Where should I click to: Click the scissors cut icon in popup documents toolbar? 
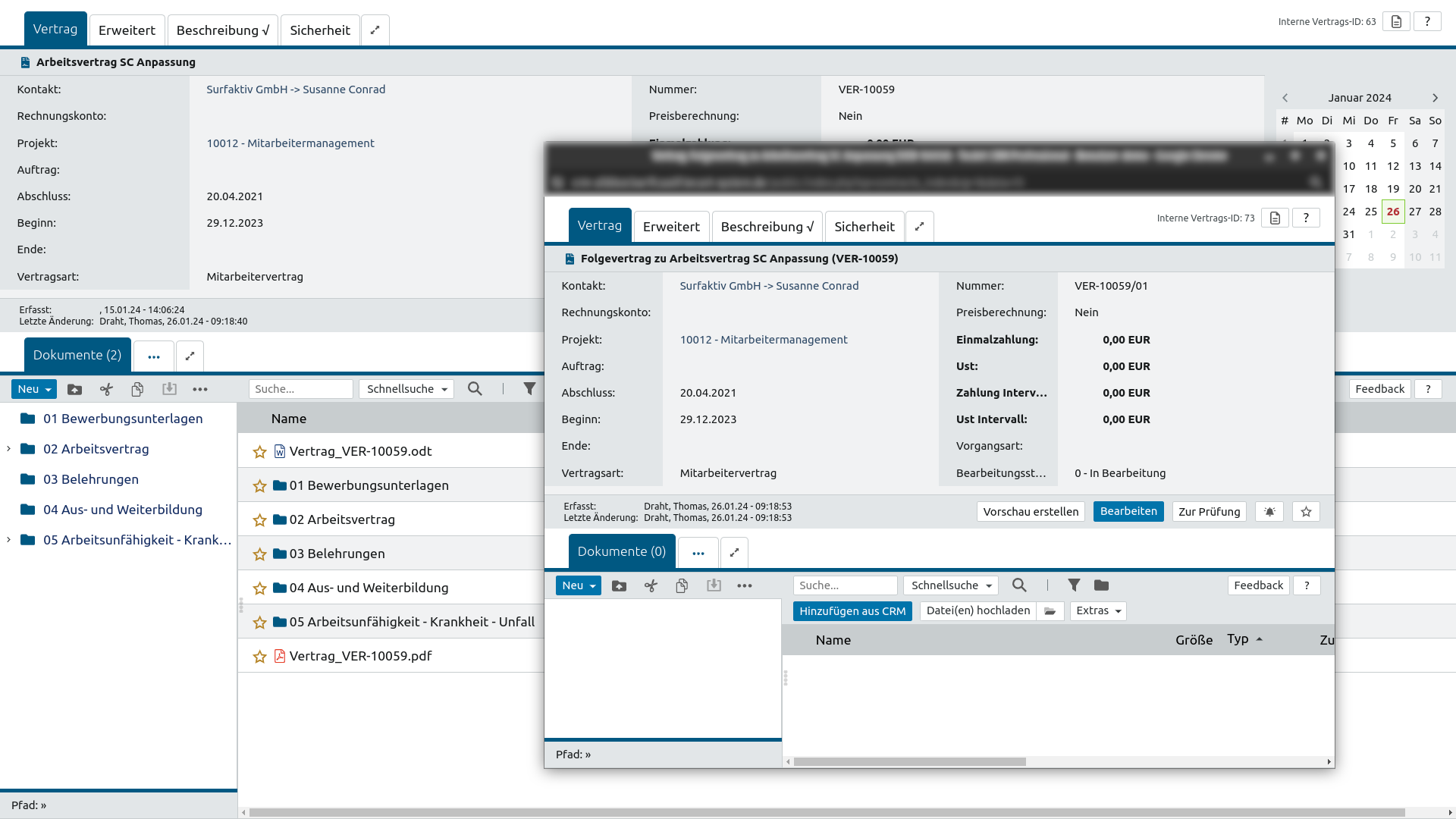click(x=651, y=585)
